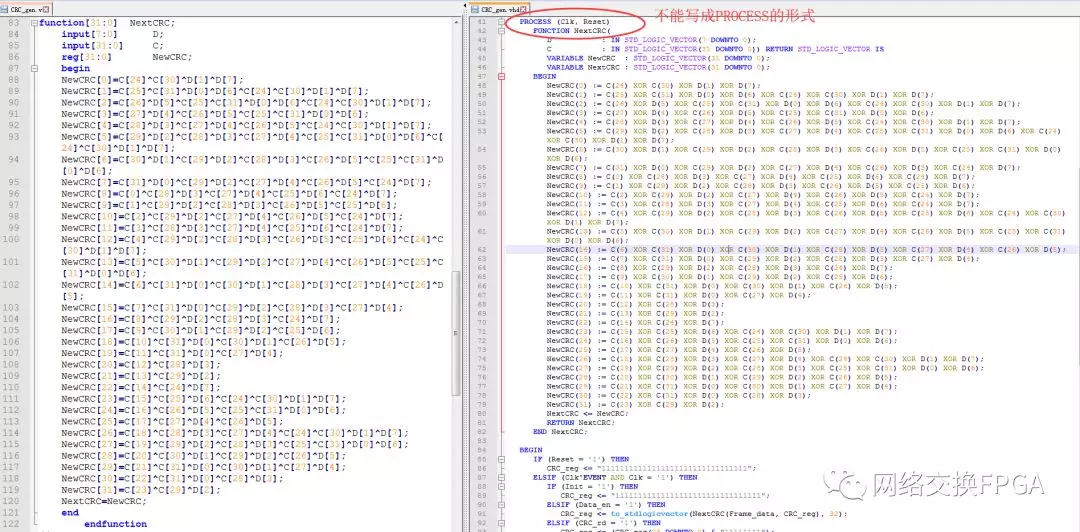Collapse the function block at line 83
This screenshot has height=532, width=1080.
click(34, 23)
